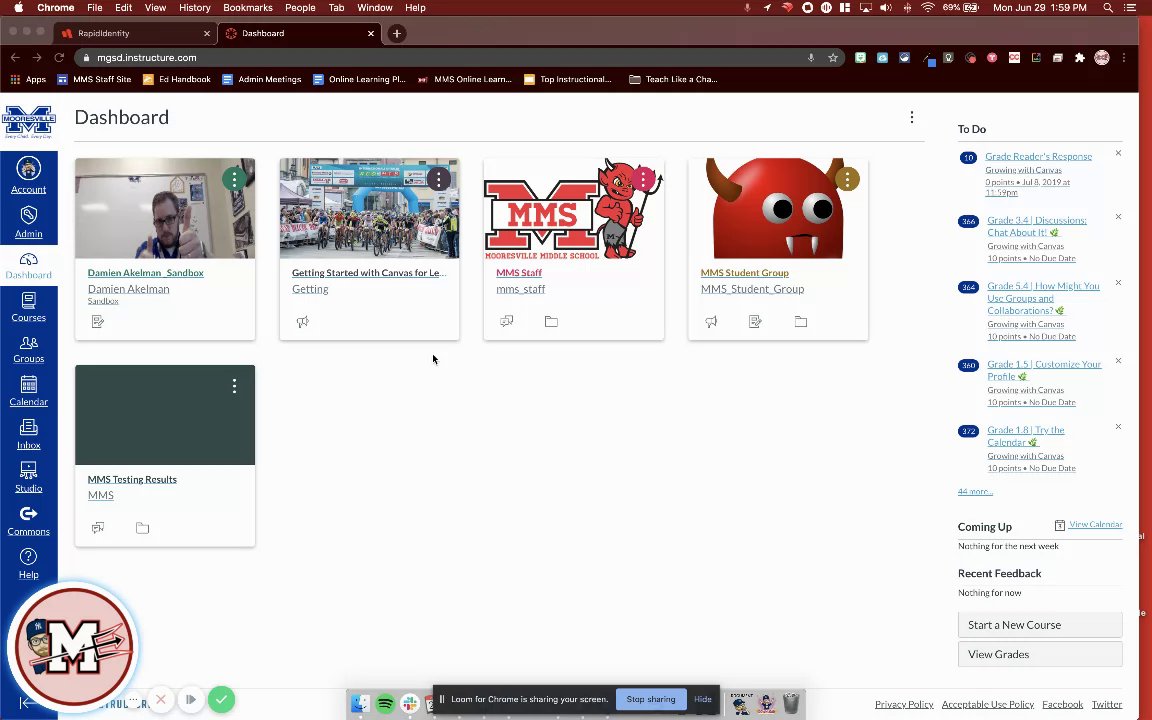Open Studio from the sidebar
1152x720 pixels.
29,478
